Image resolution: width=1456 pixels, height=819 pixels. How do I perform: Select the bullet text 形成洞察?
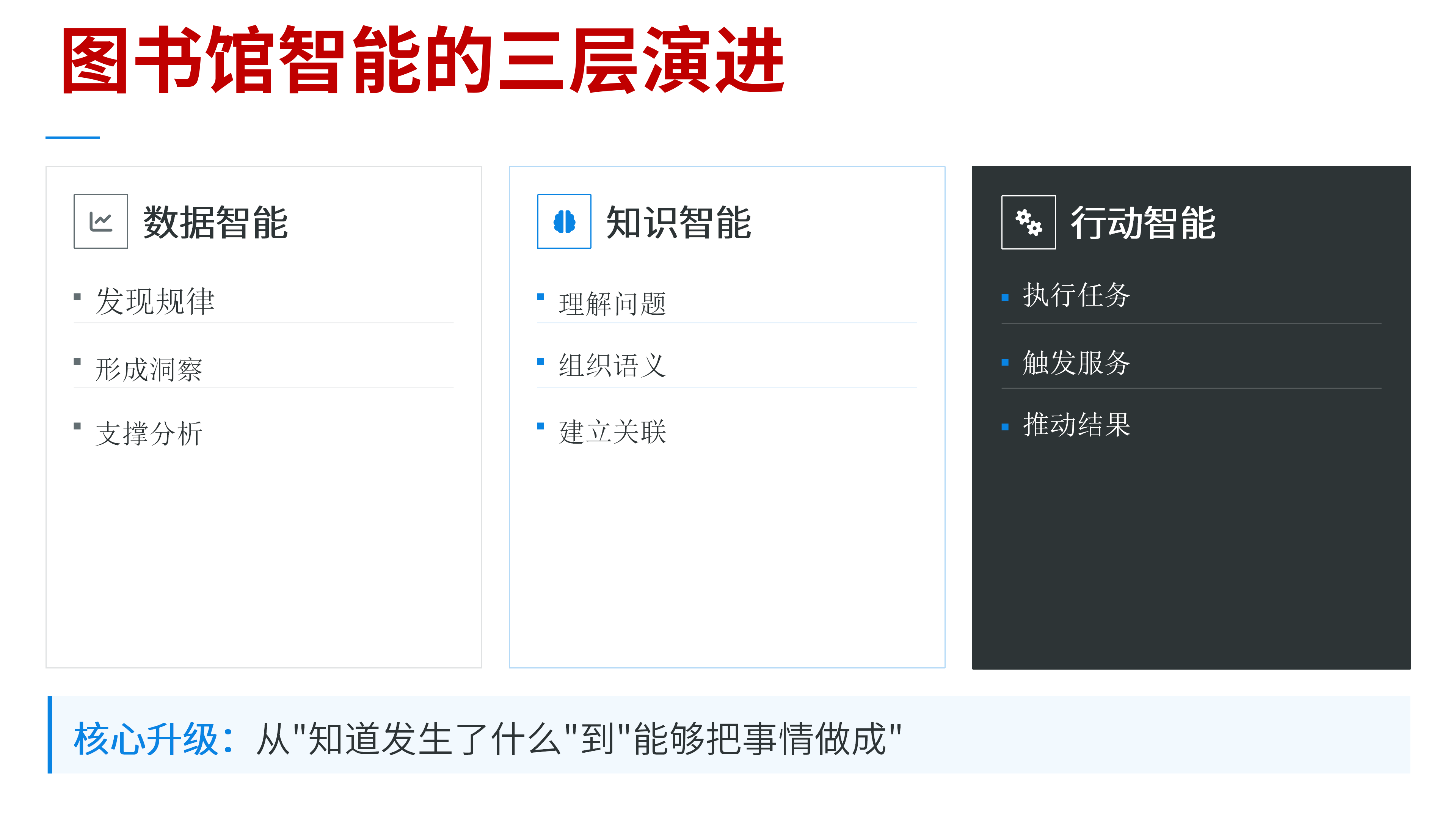(149, 370)
